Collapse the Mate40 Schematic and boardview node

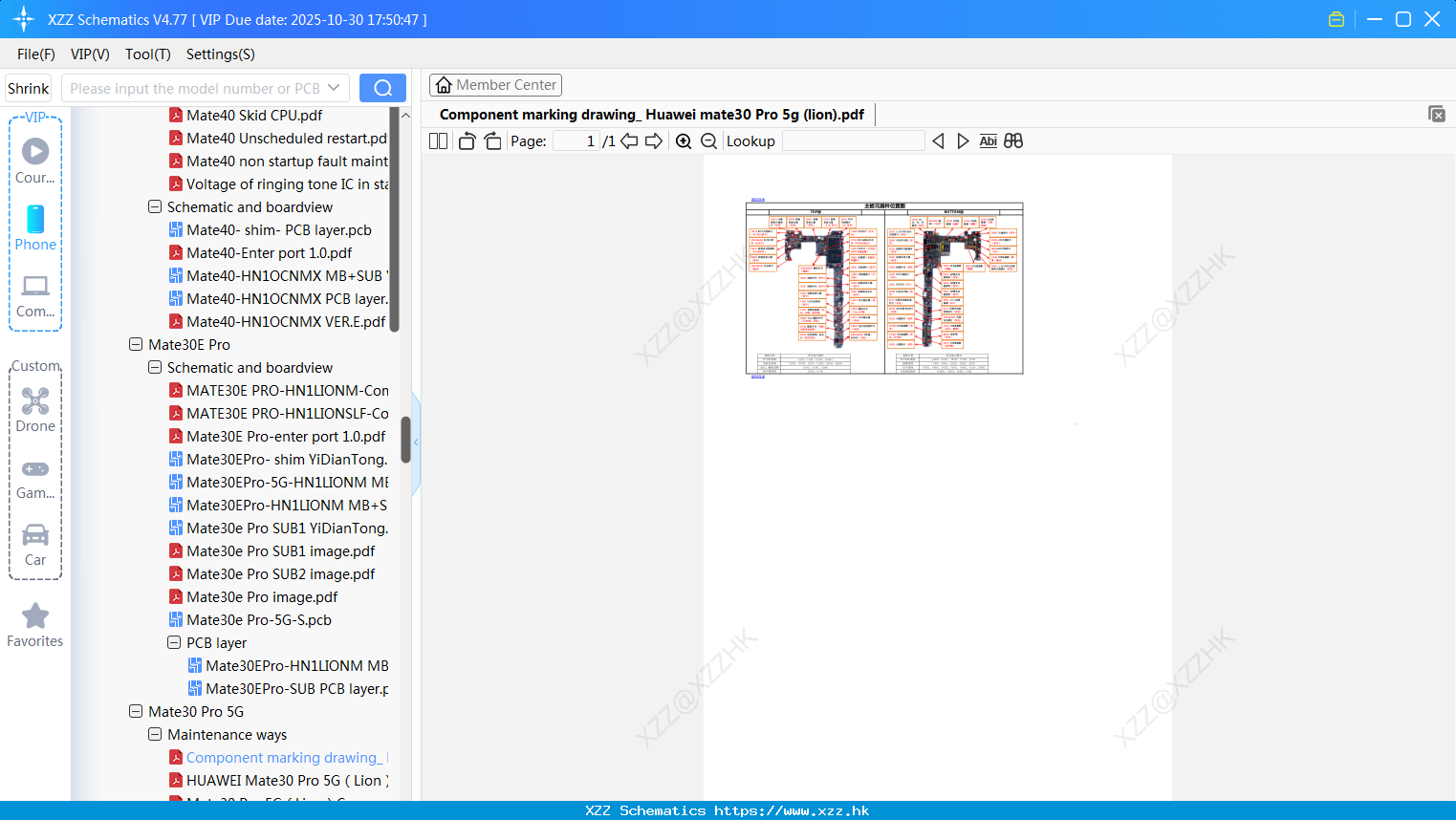(x=155, y=206)
